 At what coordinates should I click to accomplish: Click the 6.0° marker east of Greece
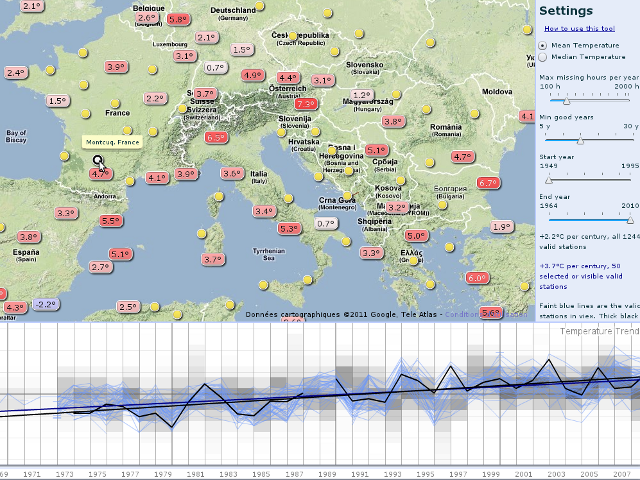(476, 278)
